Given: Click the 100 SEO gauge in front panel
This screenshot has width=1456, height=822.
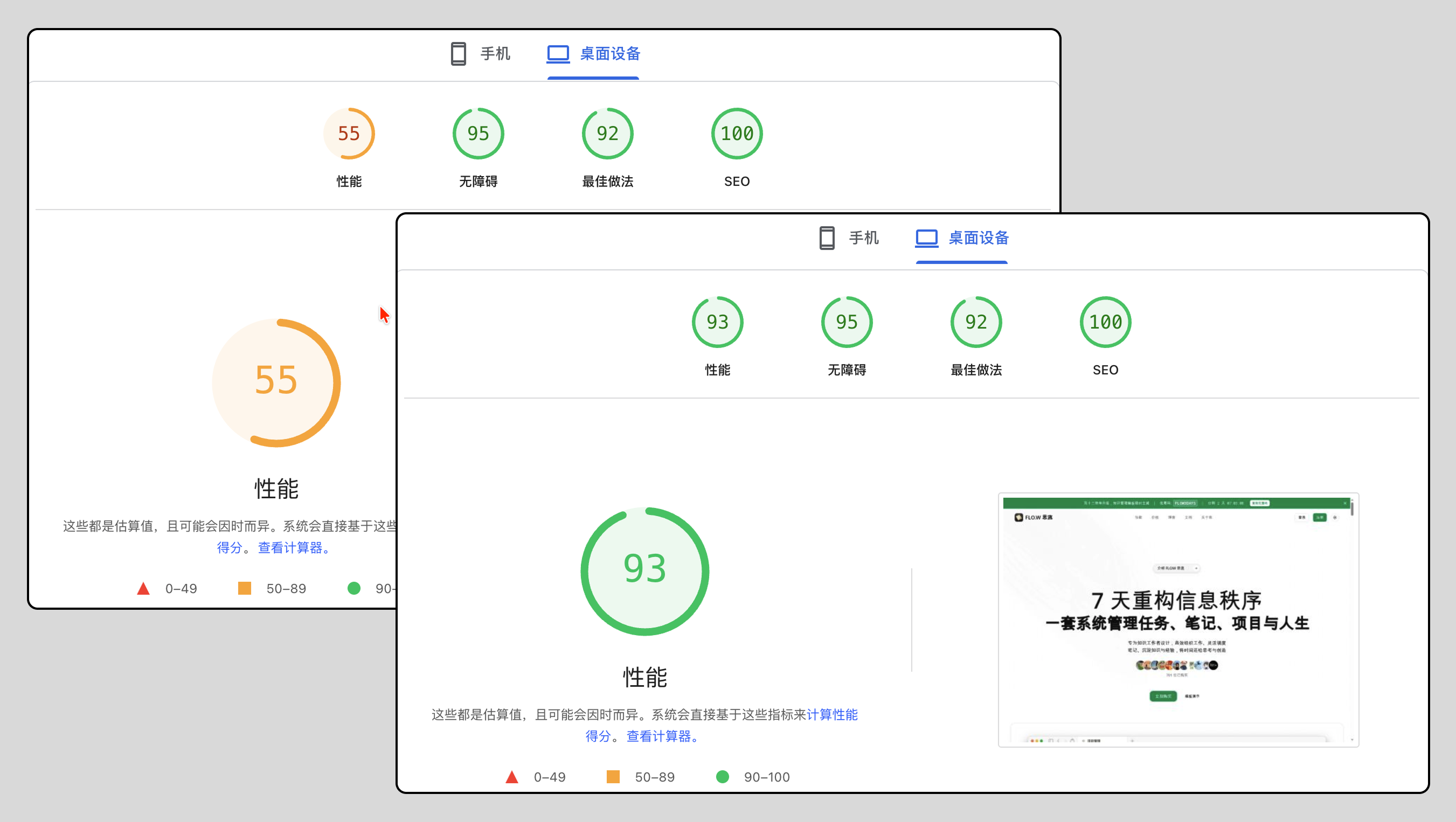Looking at the screenshot, I should pos(1105,322).
